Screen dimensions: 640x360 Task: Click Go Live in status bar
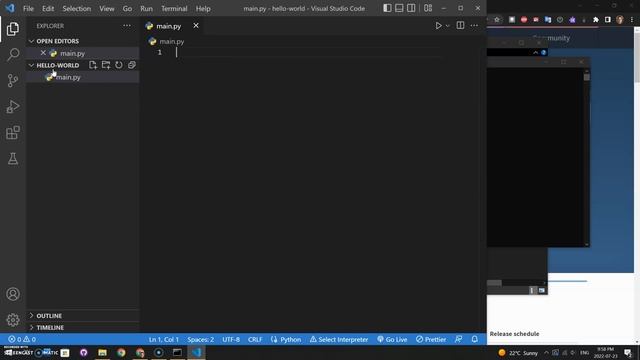392,339
